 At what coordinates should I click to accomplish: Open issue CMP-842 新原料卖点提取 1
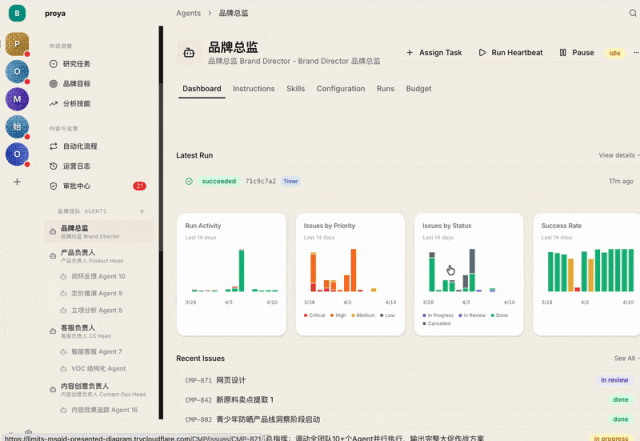(x=408, y=400)
